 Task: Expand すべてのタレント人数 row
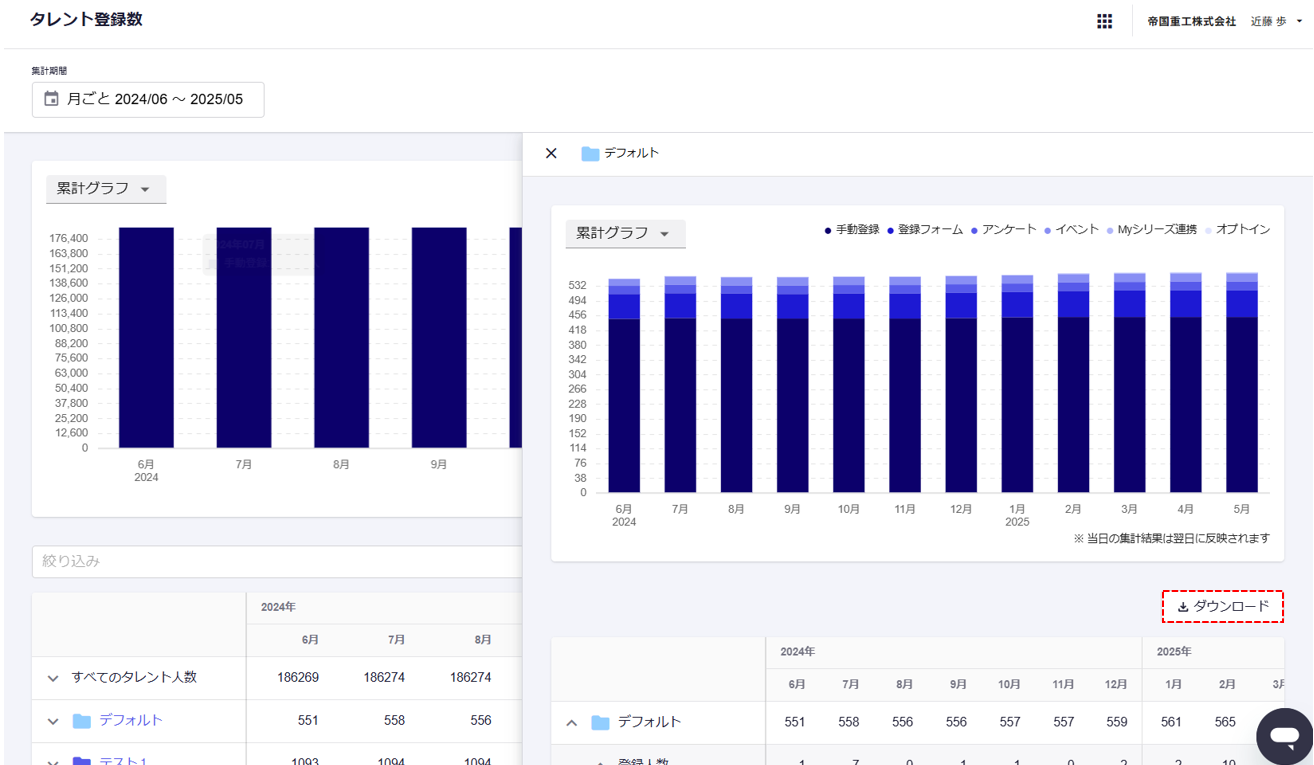pyautogui.click(x=53, y=678)
